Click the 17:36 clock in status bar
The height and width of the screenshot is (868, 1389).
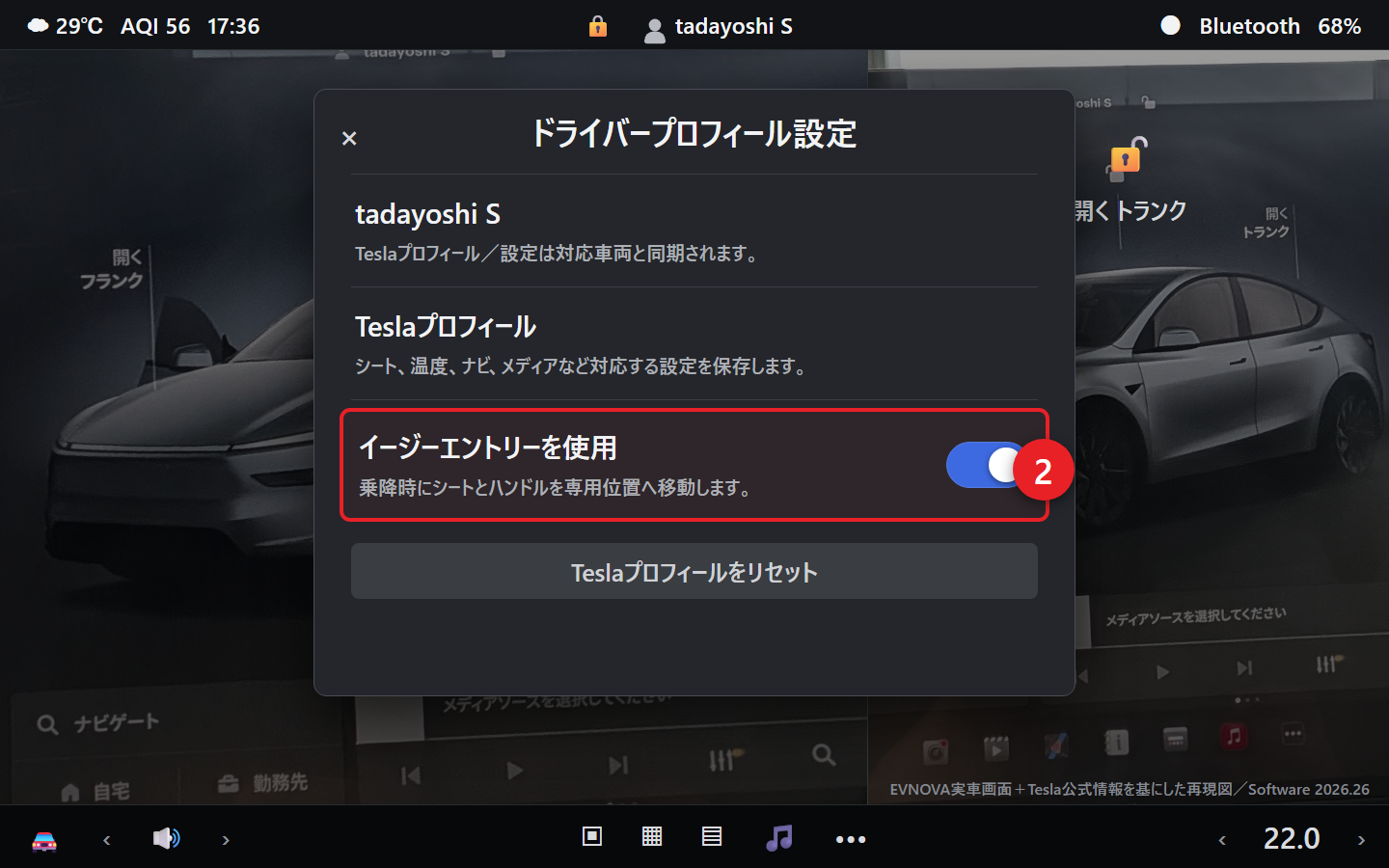click(233, 26)
